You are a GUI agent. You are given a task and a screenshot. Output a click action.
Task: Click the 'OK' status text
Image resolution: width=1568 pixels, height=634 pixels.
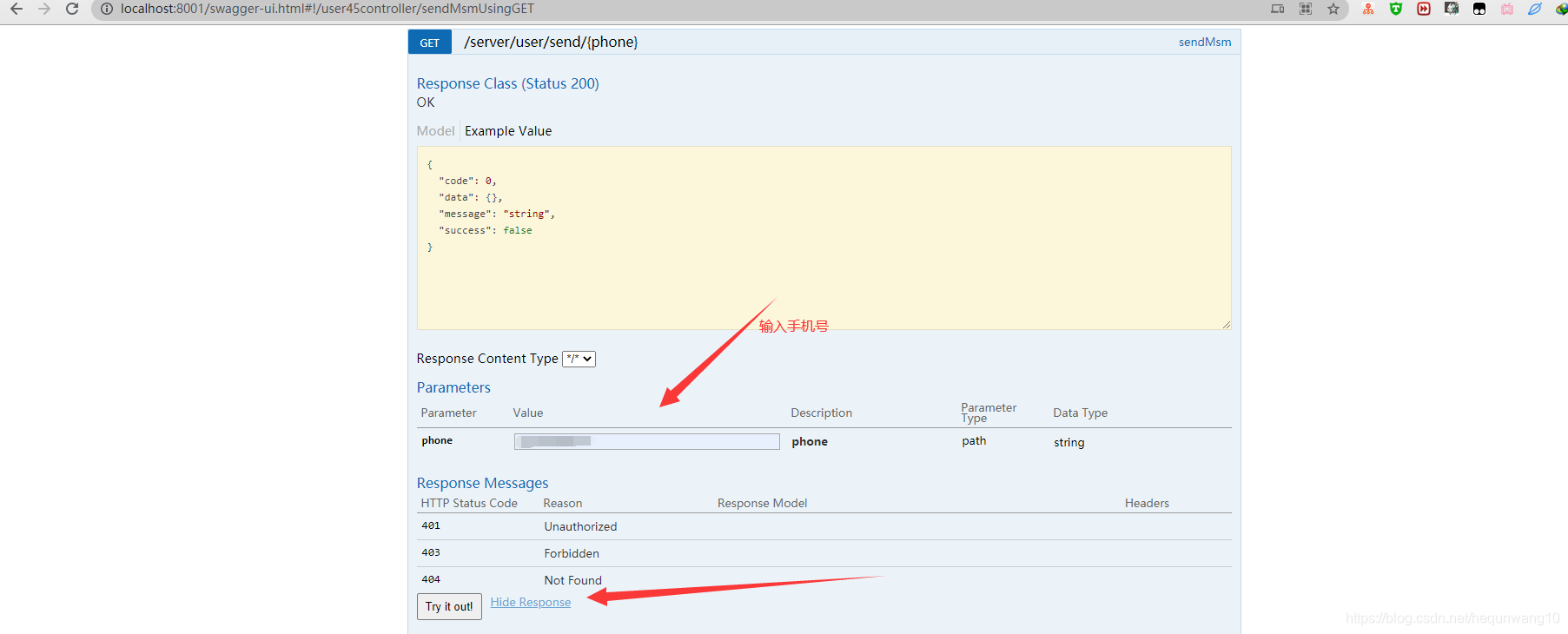(426, 102)
